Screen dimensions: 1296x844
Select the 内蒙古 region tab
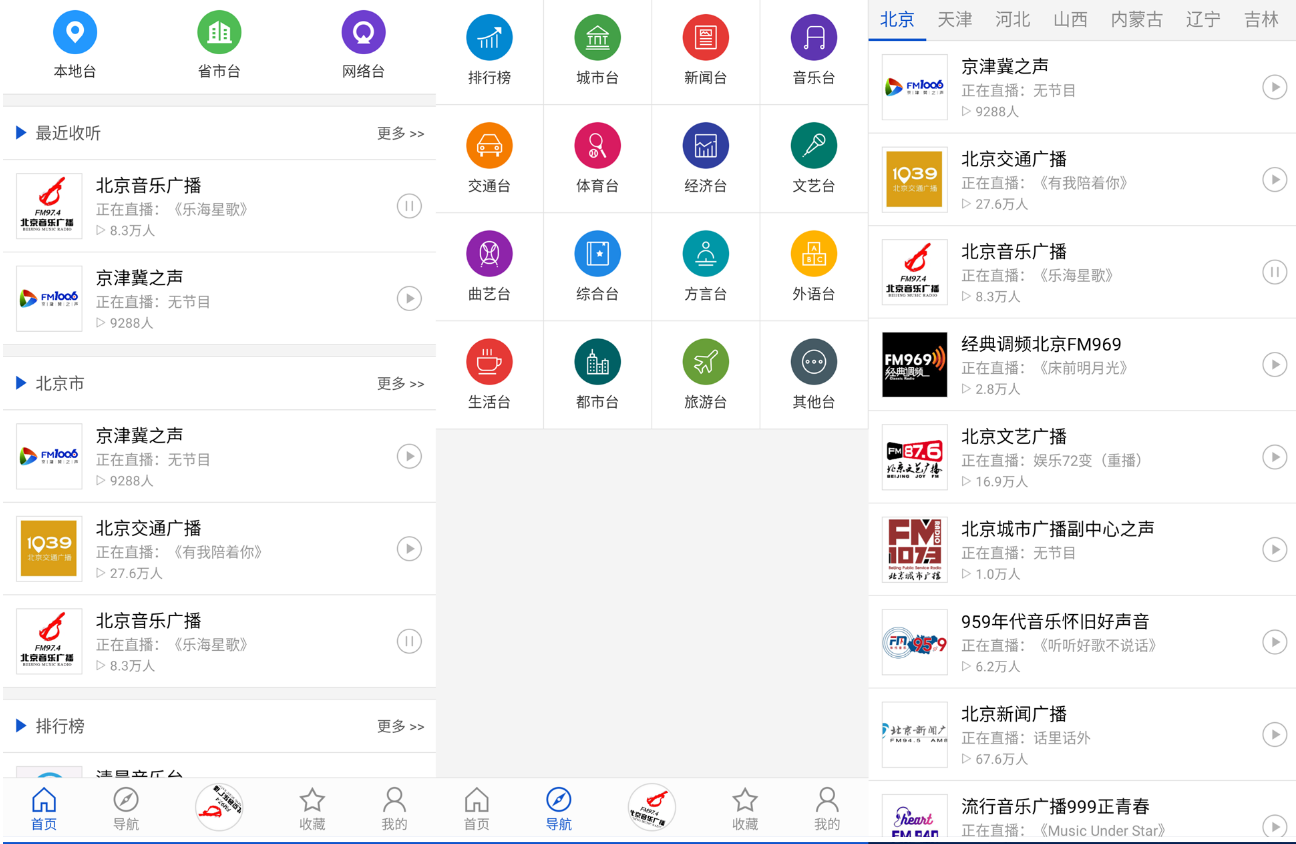(1136, 20)
